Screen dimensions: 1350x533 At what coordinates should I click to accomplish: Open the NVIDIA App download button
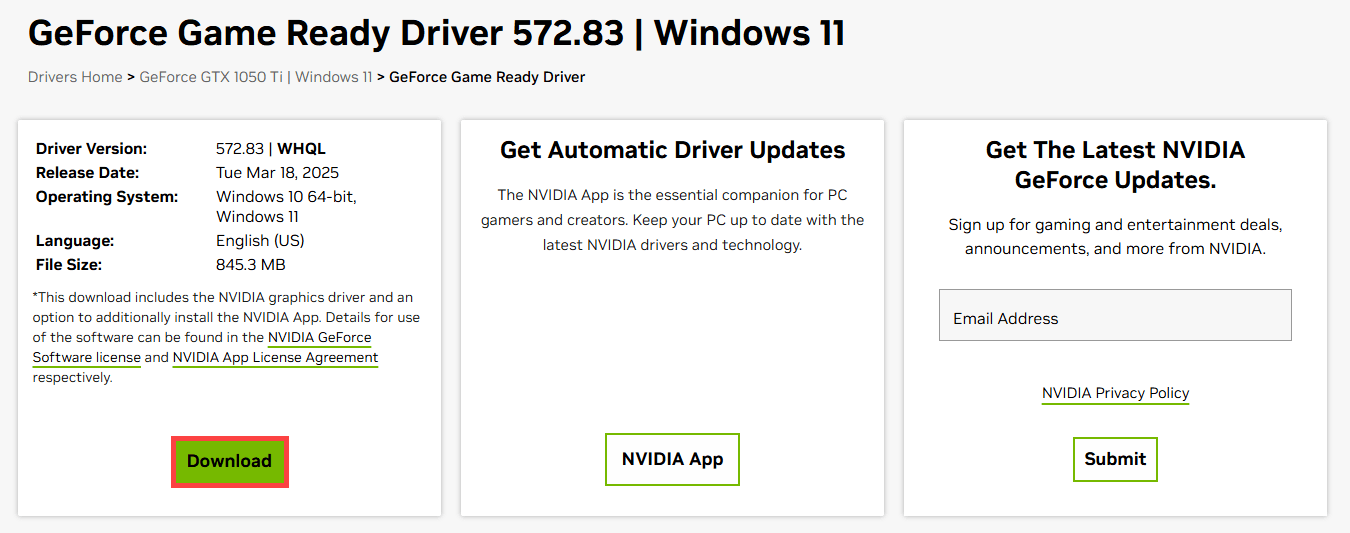672,460
